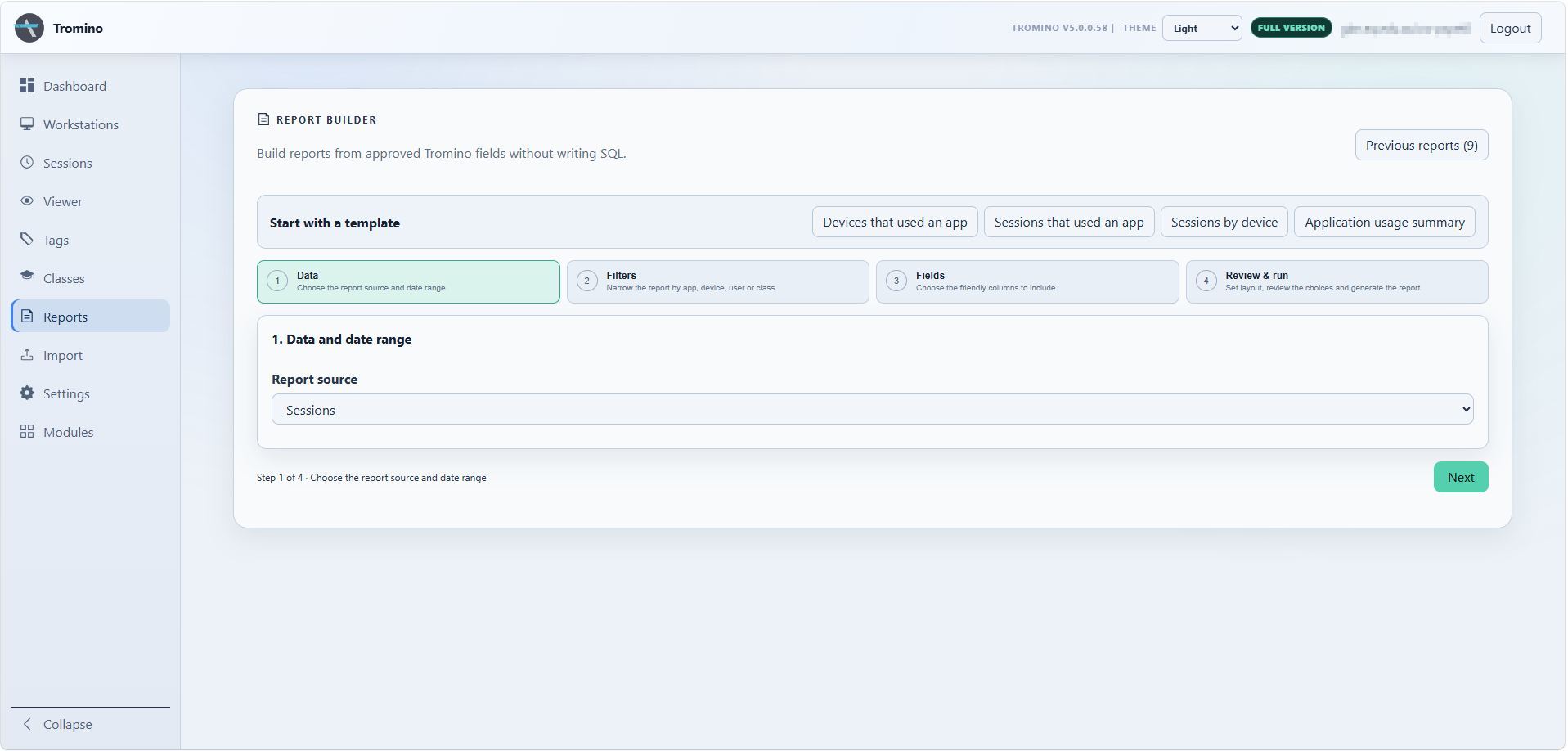Open the Import page
1568x751 pixels.
[x=90, y=355]
